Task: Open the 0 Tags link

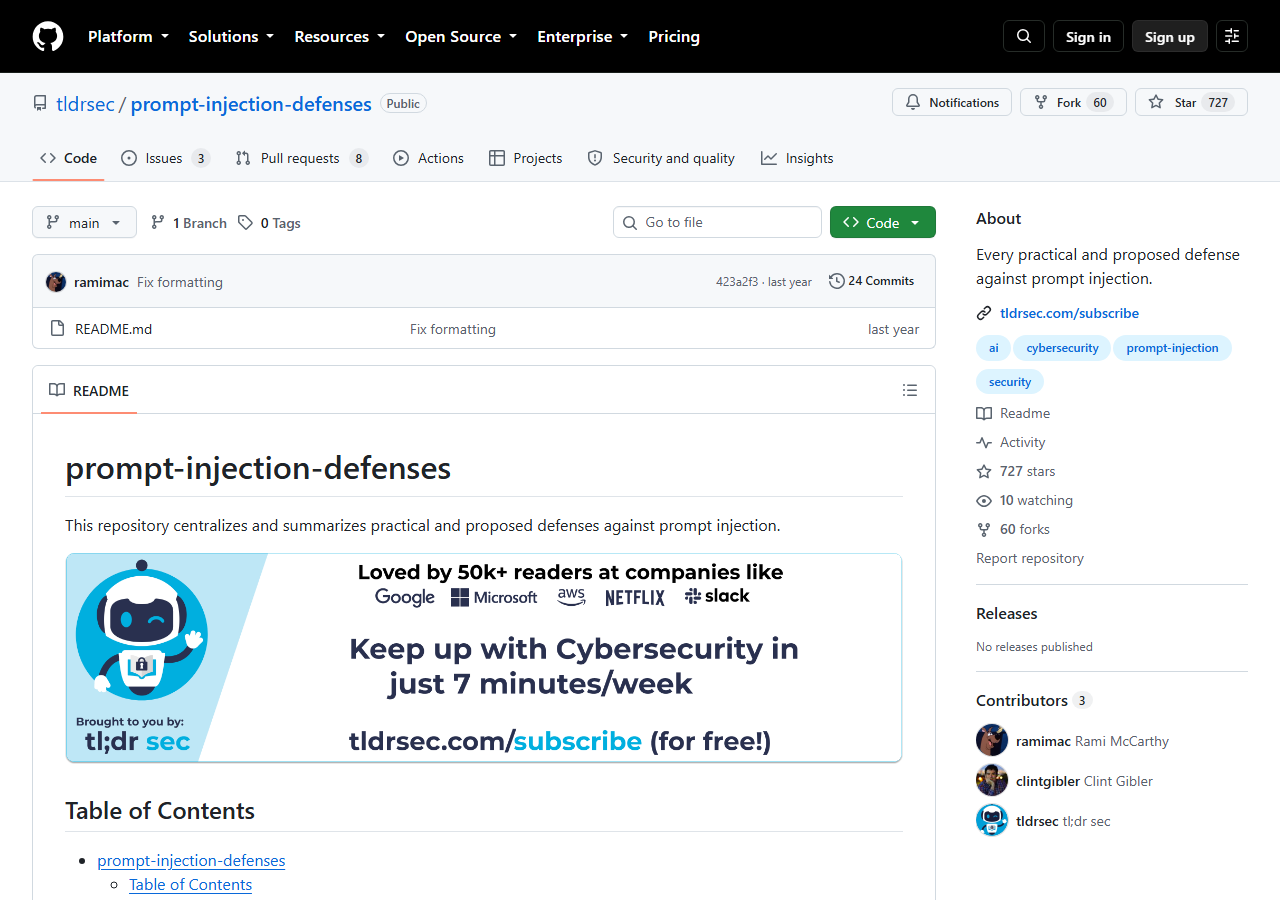Action: [270, 223]
